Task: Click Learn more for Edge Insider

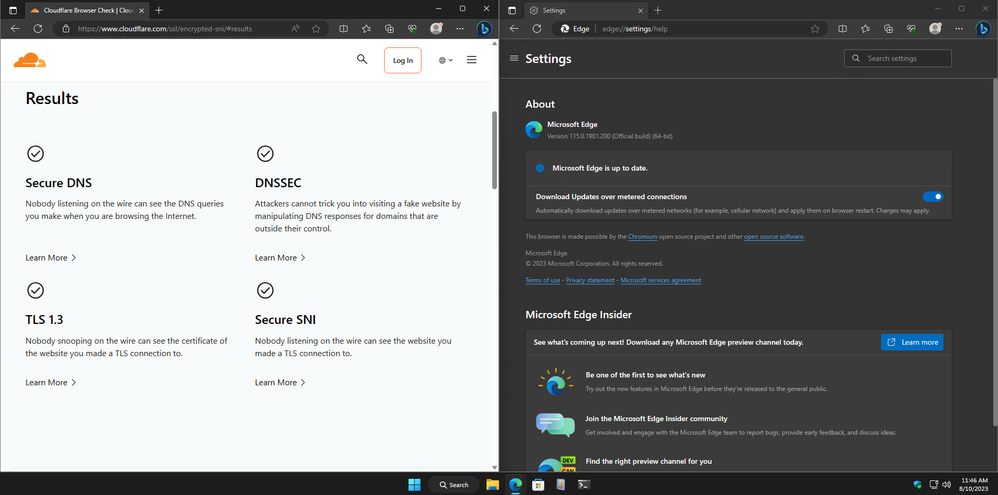Action: pyautogui.click(x=912, y=342)
